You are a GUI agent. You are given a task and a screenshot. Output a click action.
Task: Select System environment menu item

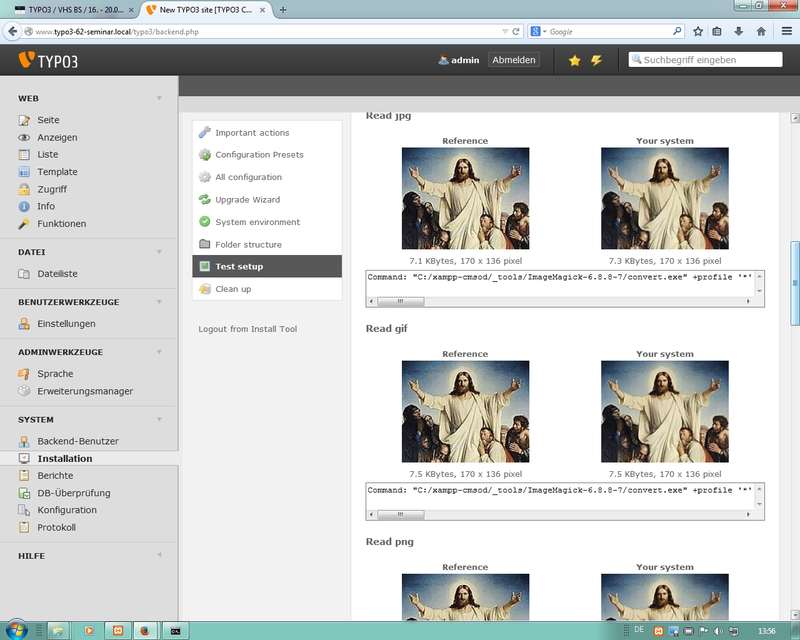tap(257, 222)
